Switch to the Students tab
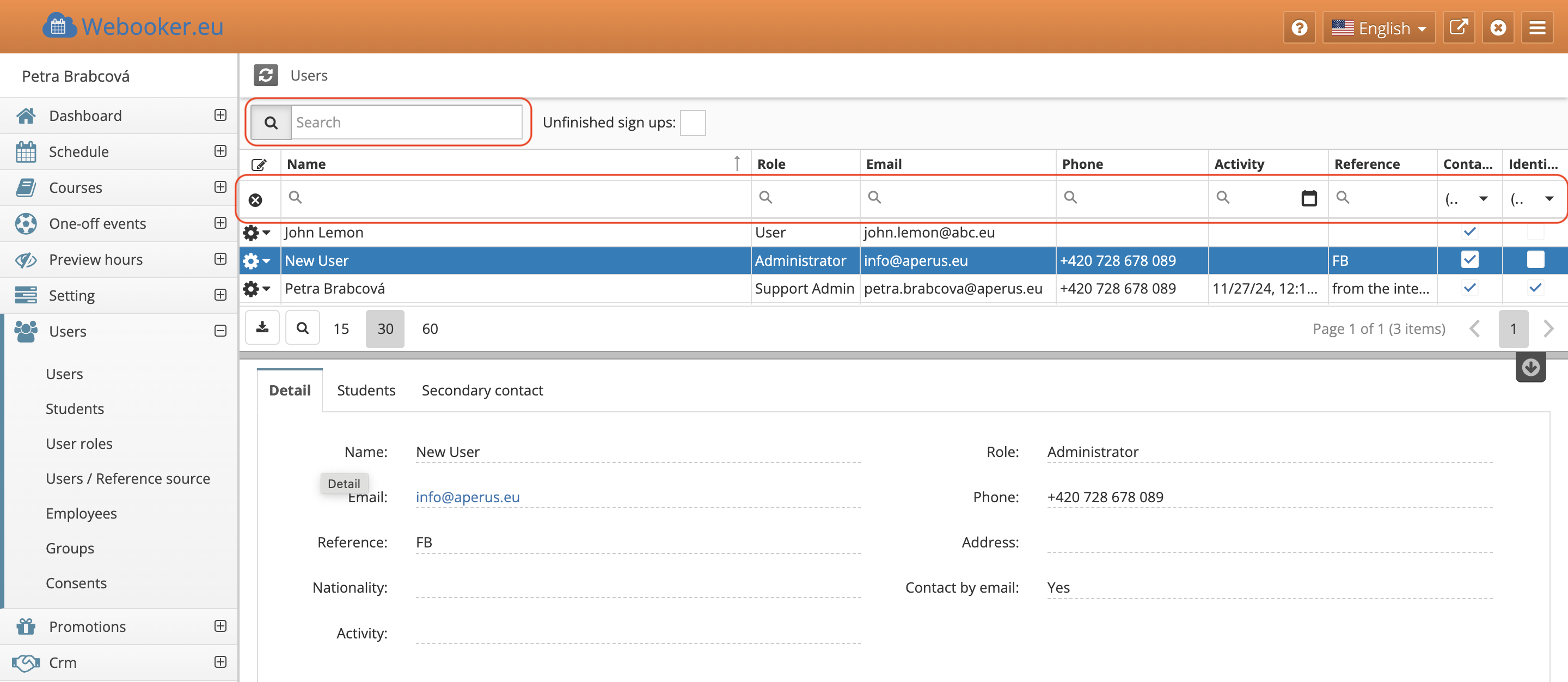This screenshot has height=682, width=1568. (x=366, y=391)
